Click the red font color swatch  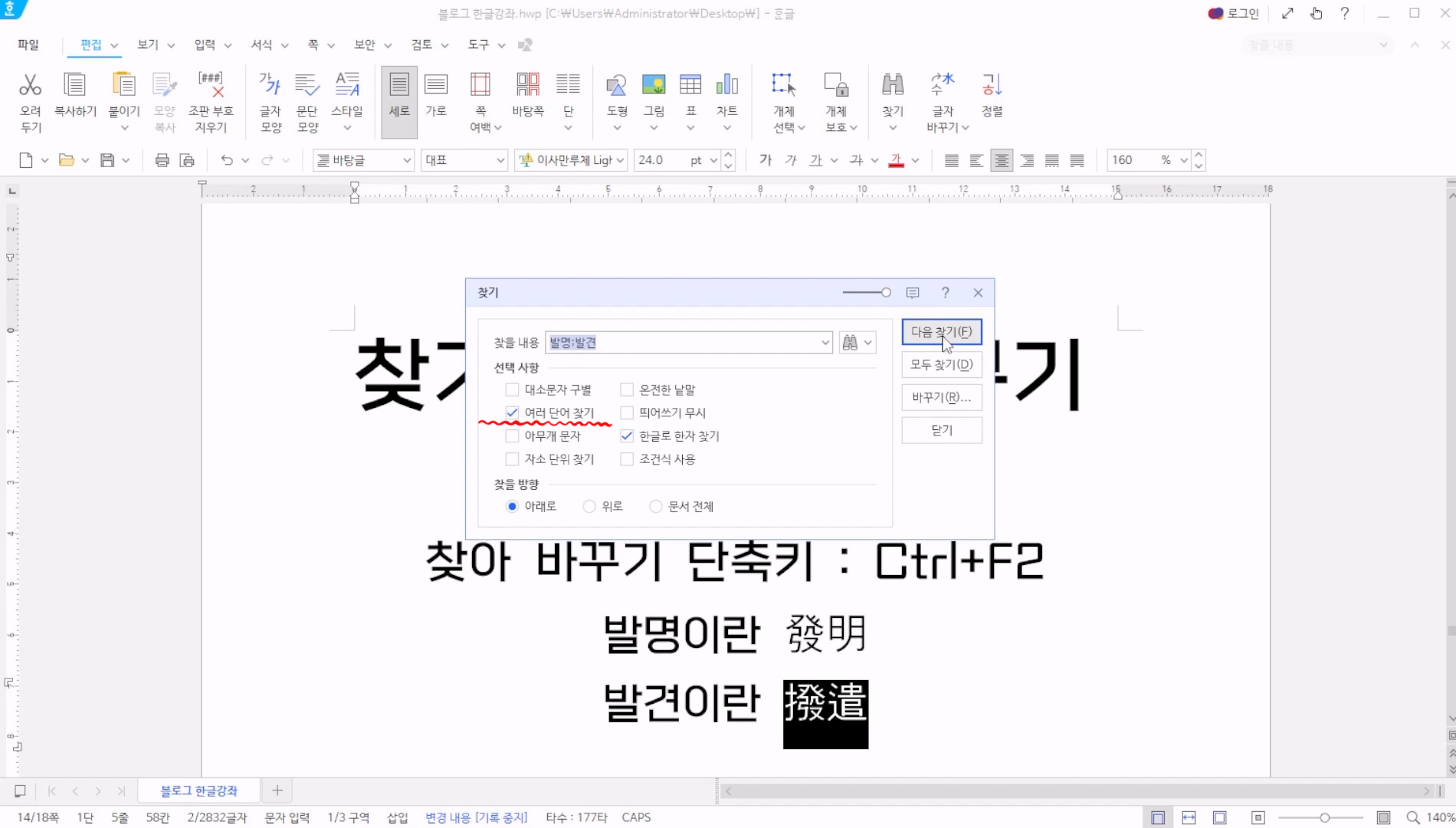[896, 160]
